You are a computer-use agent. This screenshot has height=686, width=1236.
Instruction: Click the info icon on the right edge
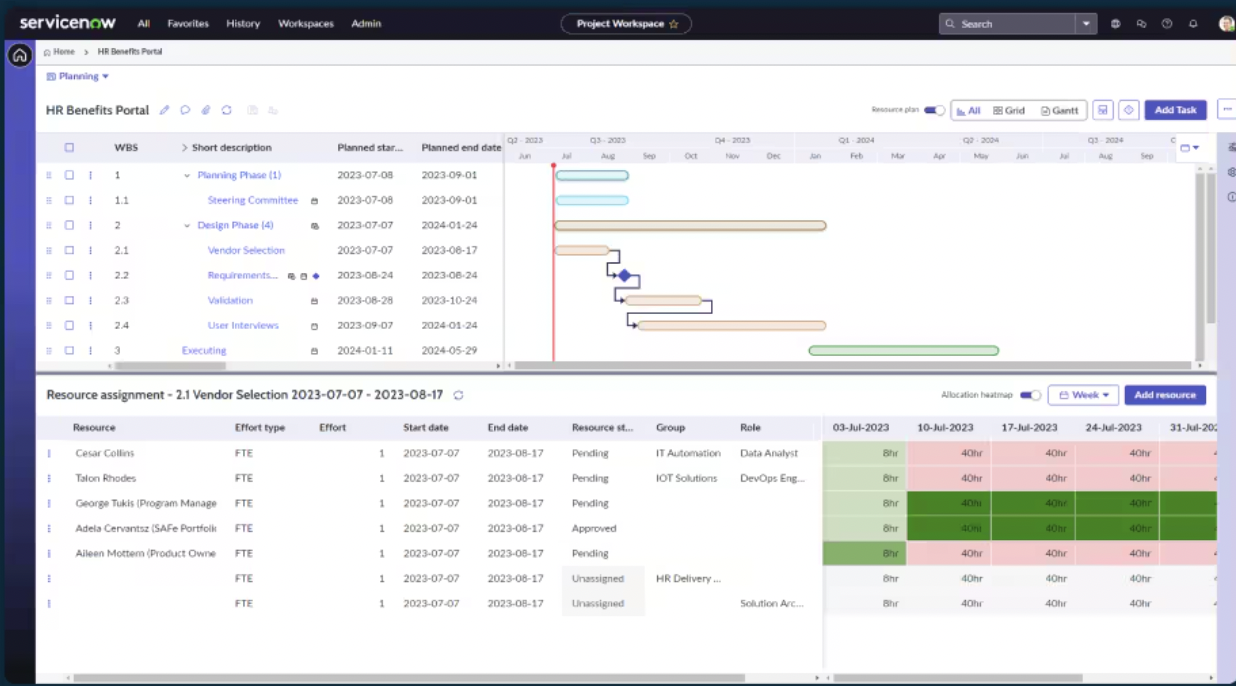pyautogui.click(x=1231, y=196)
